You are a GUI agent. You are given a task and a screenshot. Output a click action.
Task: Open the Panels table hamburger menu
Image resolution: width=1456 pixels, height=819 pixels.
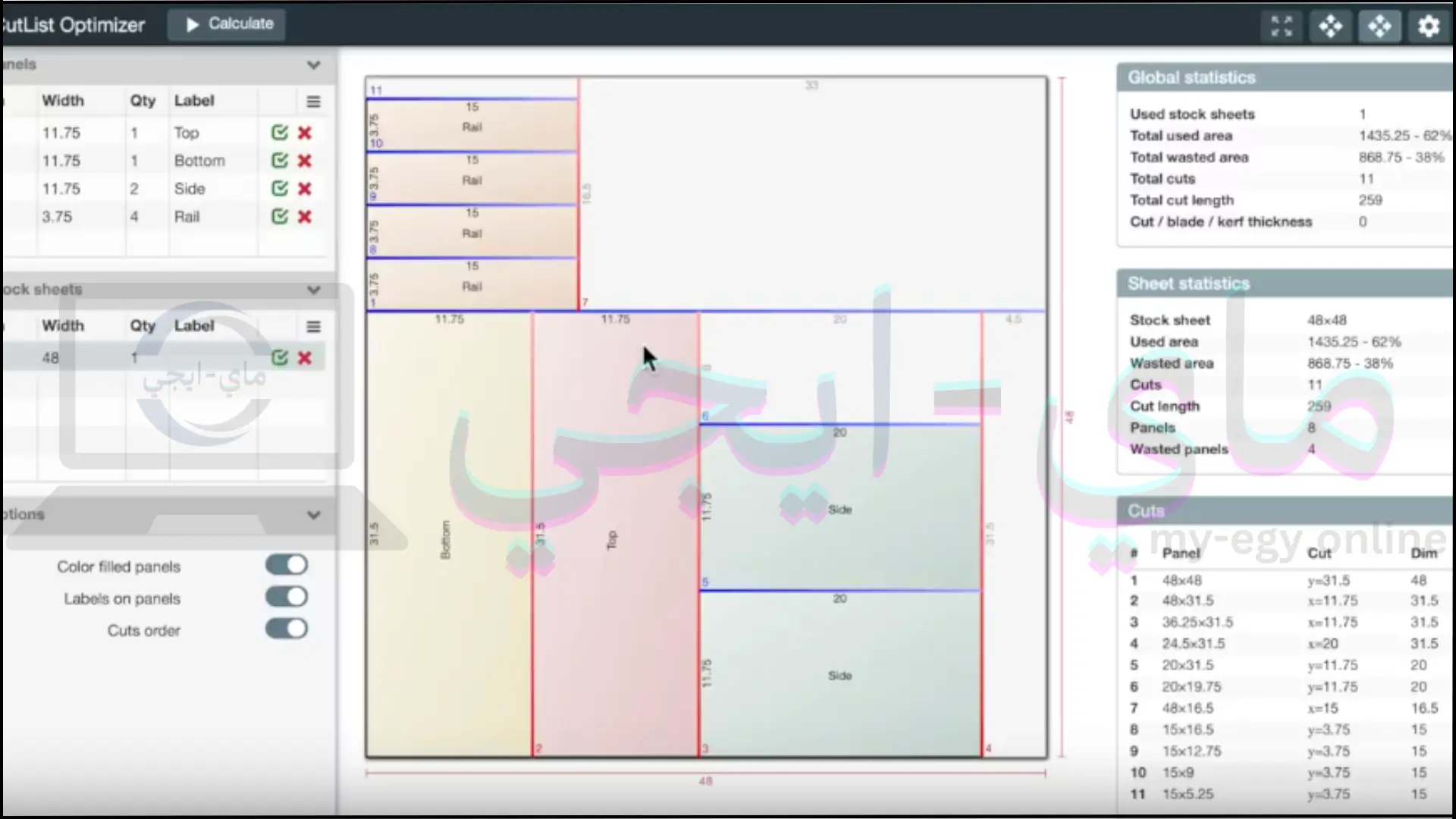pos(313,102)
